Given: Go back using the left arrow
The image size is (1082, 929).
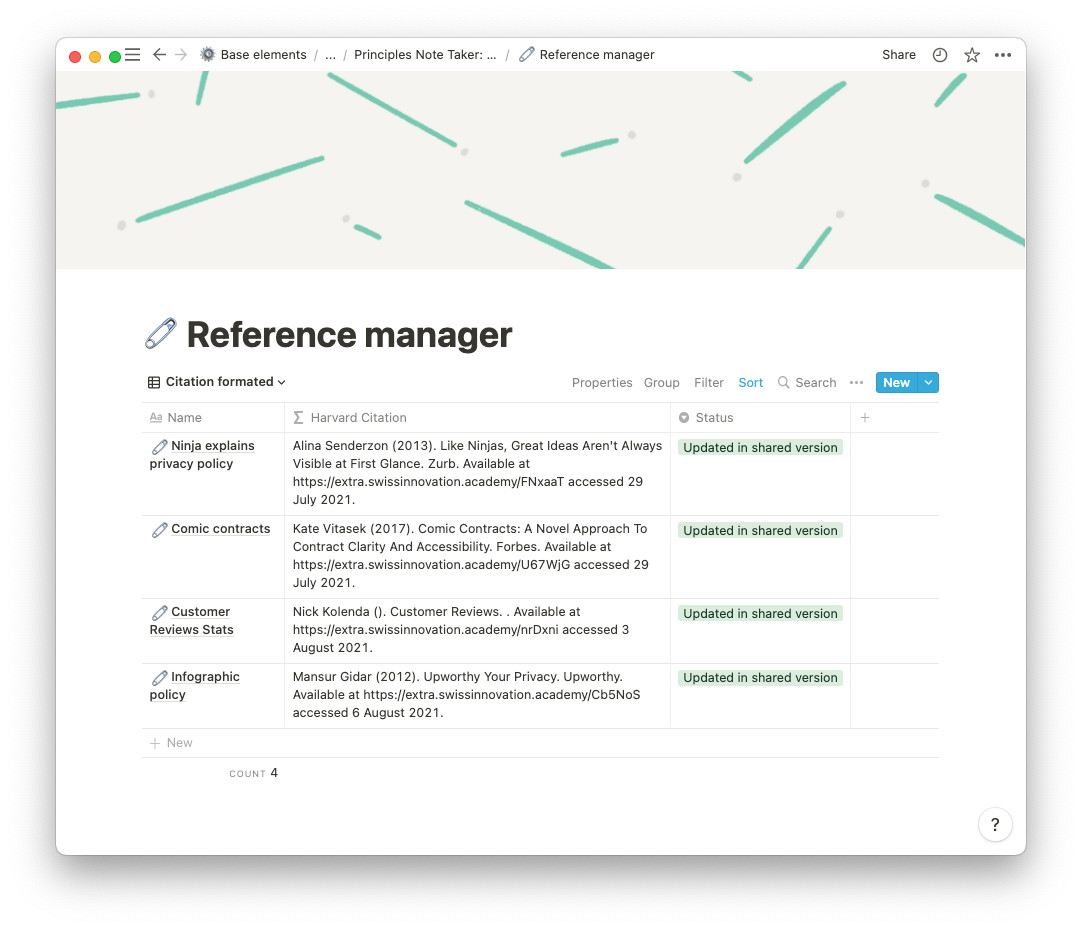Looking at the screenshot, I should 159,55.
